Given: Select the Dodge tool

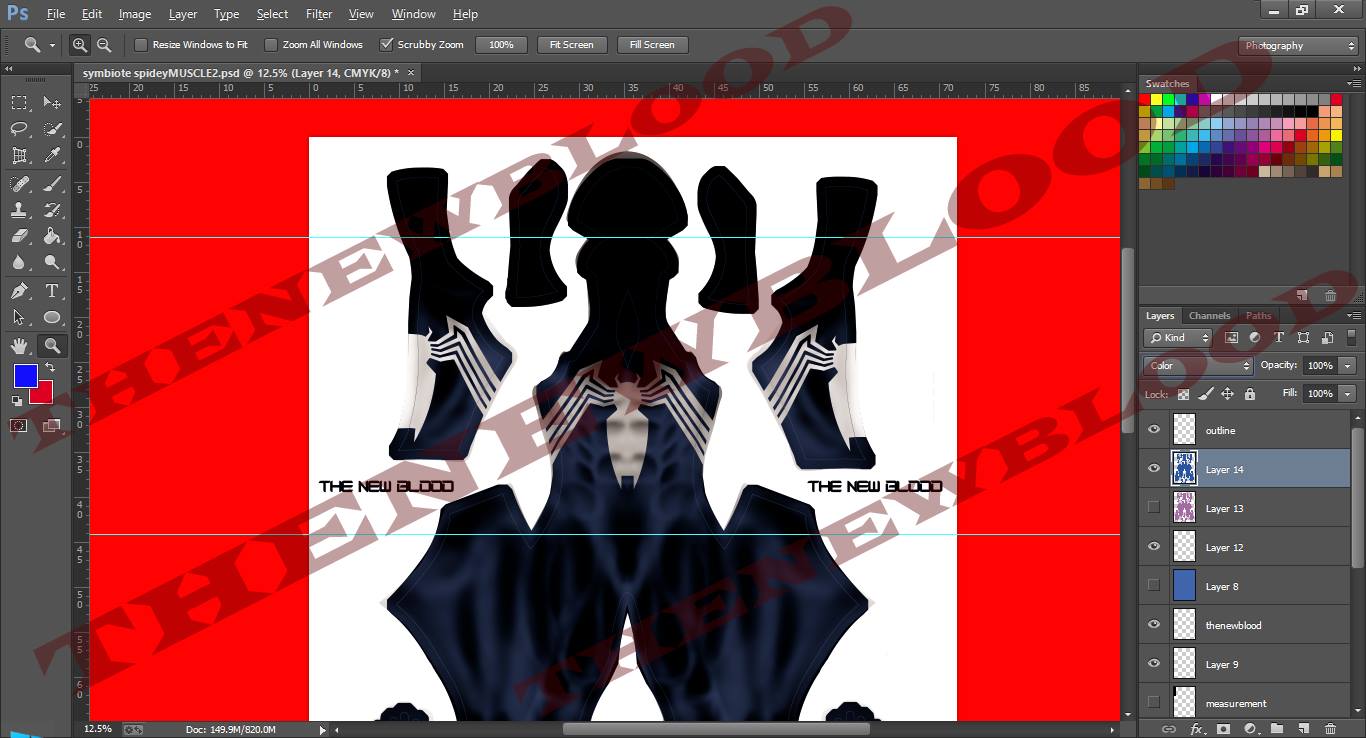Looking at the screenshot, I should [52, 263].
